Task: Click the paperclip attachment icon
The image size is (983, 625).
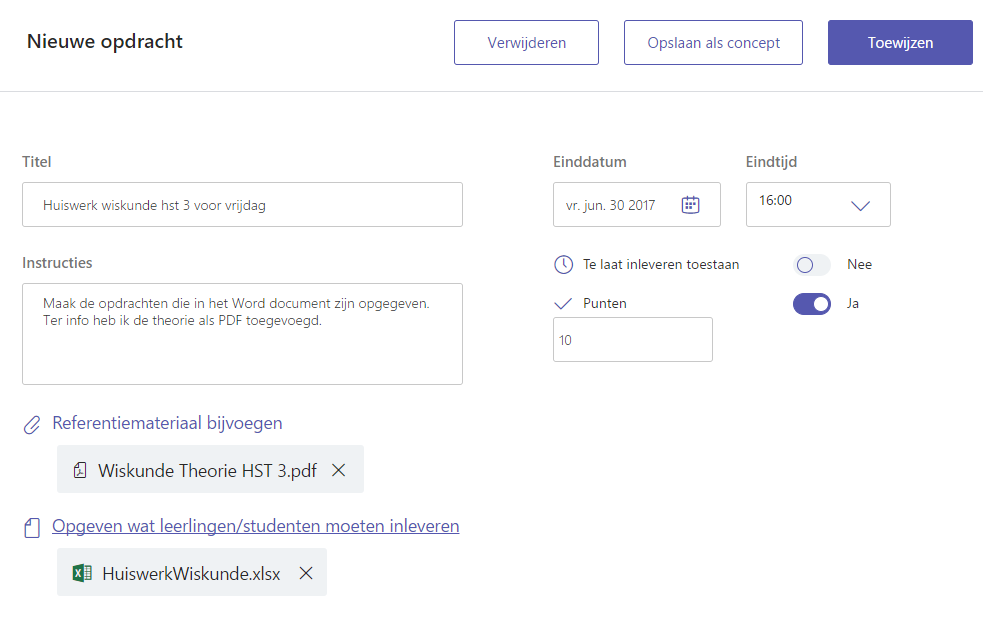Action: tap(32, 425)
